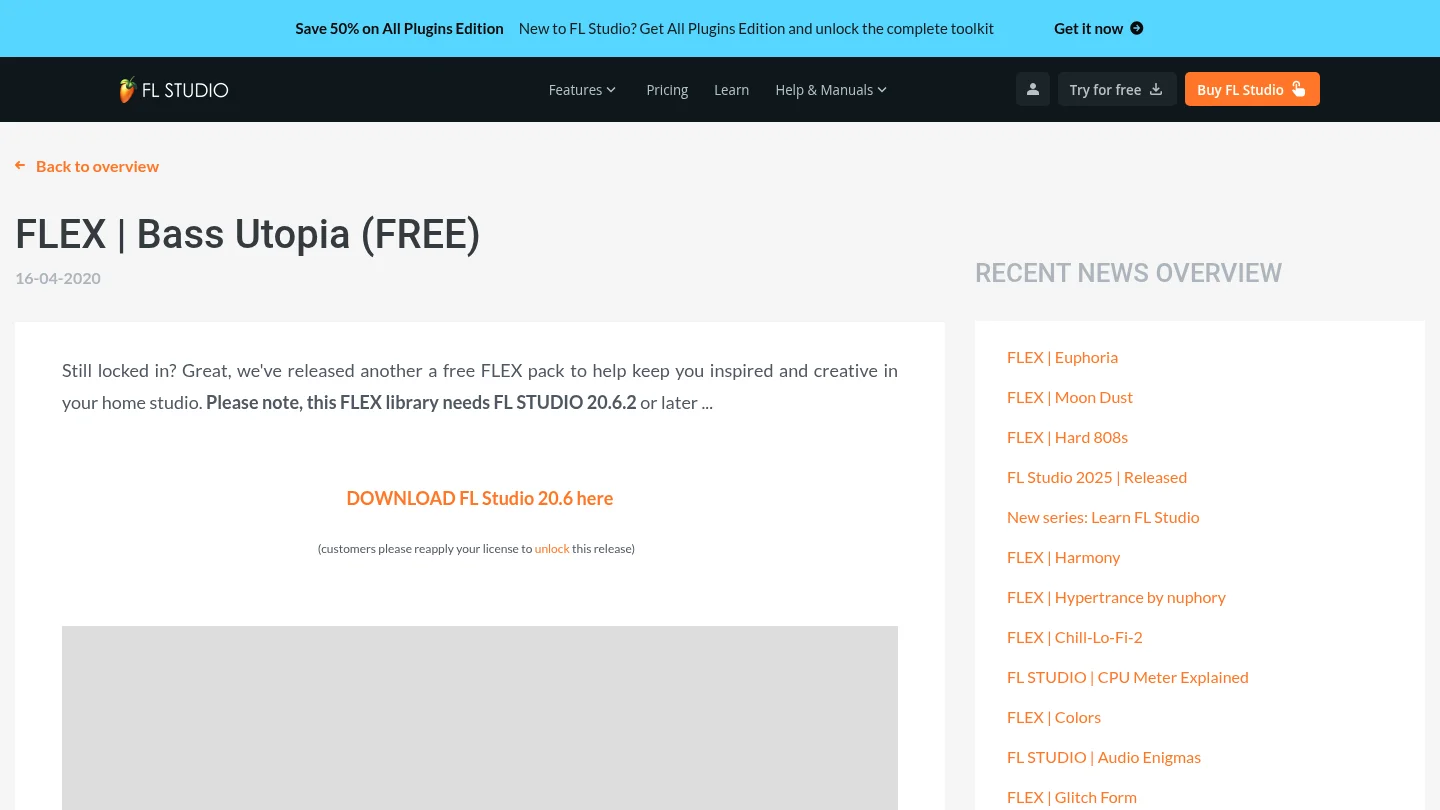1440x810 pixels.
Task: Click the grey media placeholder in the article
Action: 480,718
